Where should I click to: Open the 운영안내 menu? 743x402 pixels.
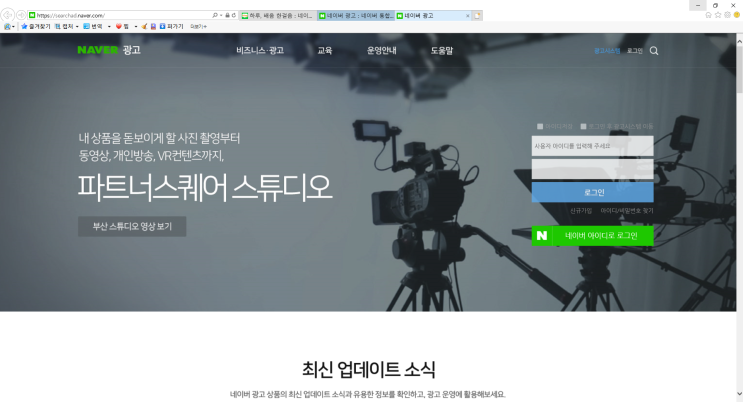[381, 50]
